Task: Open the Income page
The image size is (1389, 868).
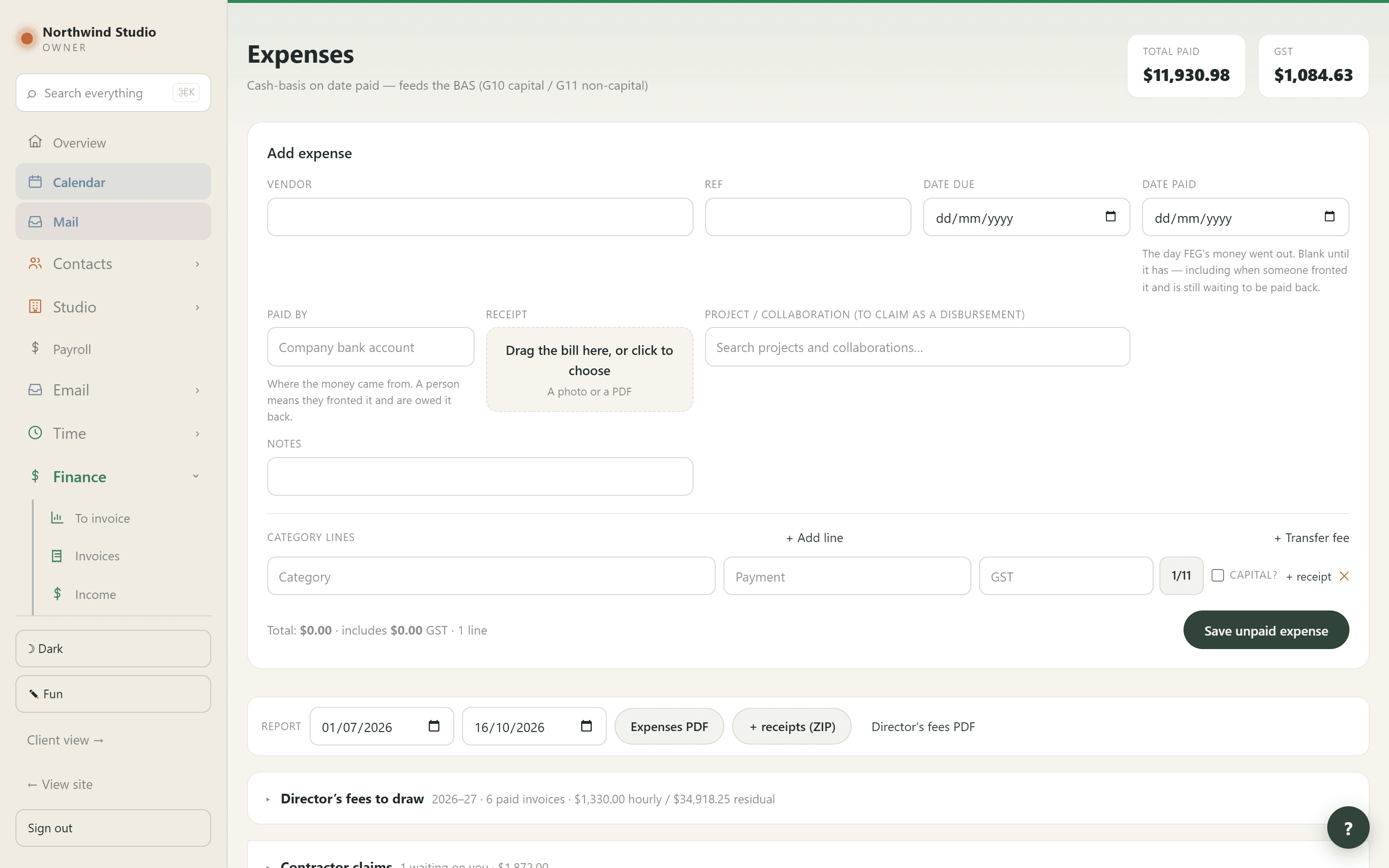Action: [x=95, y=594]
